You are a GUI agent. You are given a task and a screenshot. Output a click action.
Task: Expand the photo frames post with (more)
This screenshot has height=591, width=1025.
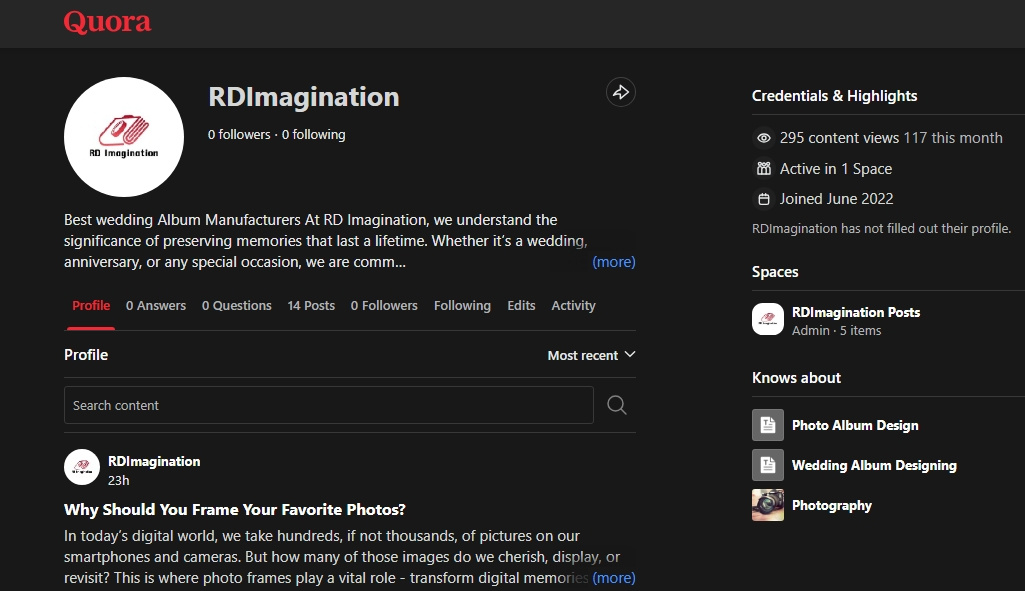pos(613,578)
